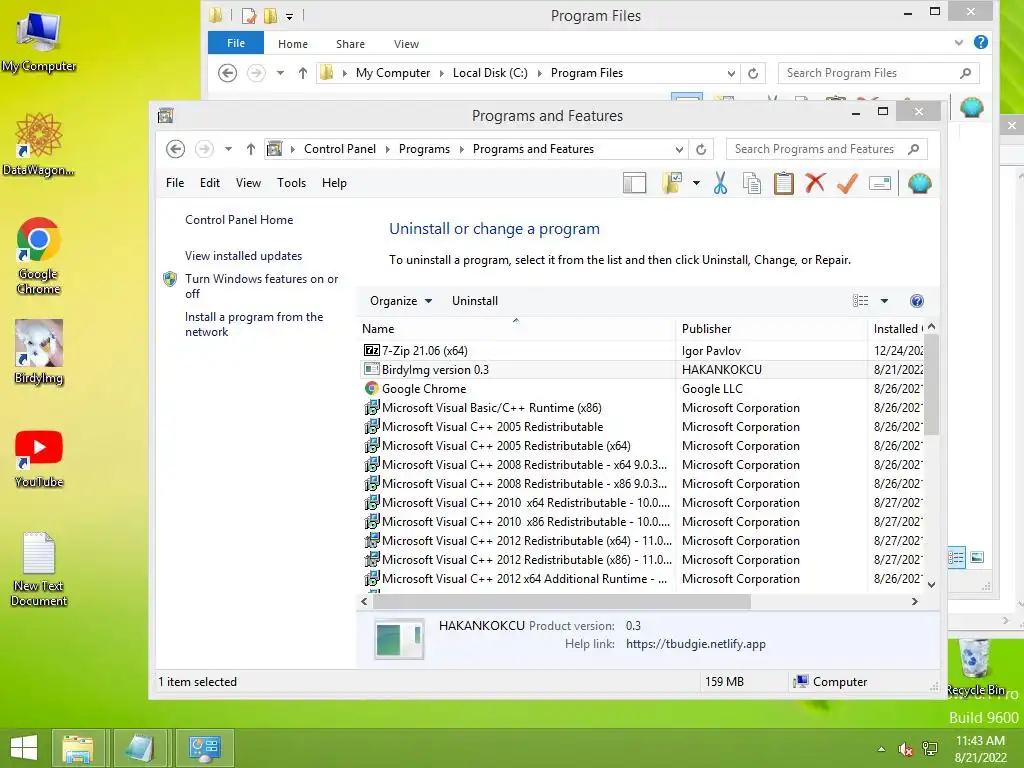Click the blue help icon beside view options
The width and height of the screenshot is (1024, 768).
point(916,301)
